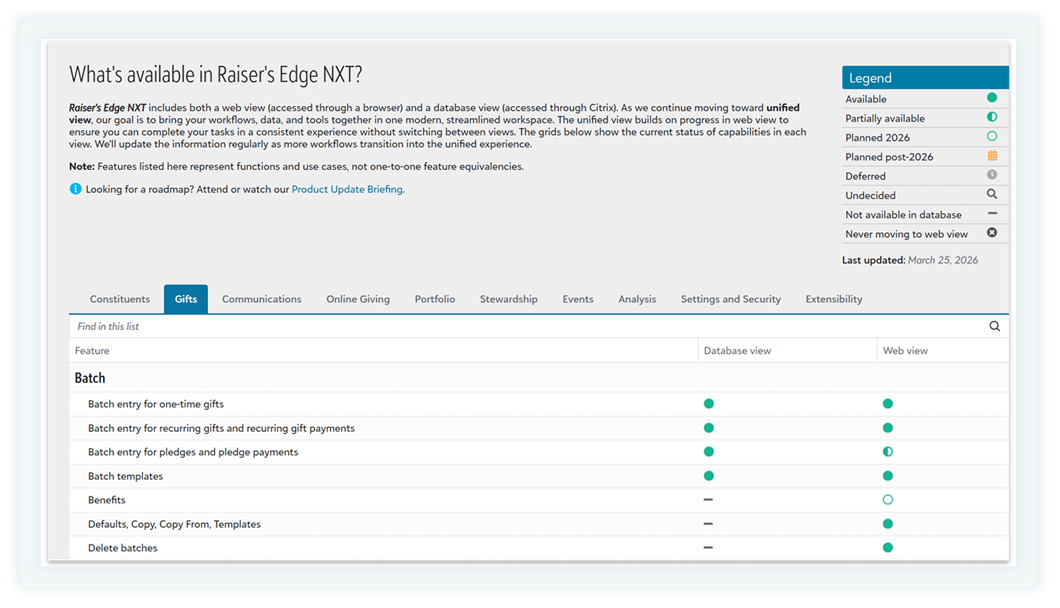Click the 'Last updated: March 25, 2026' text

(x=909, y=260)
